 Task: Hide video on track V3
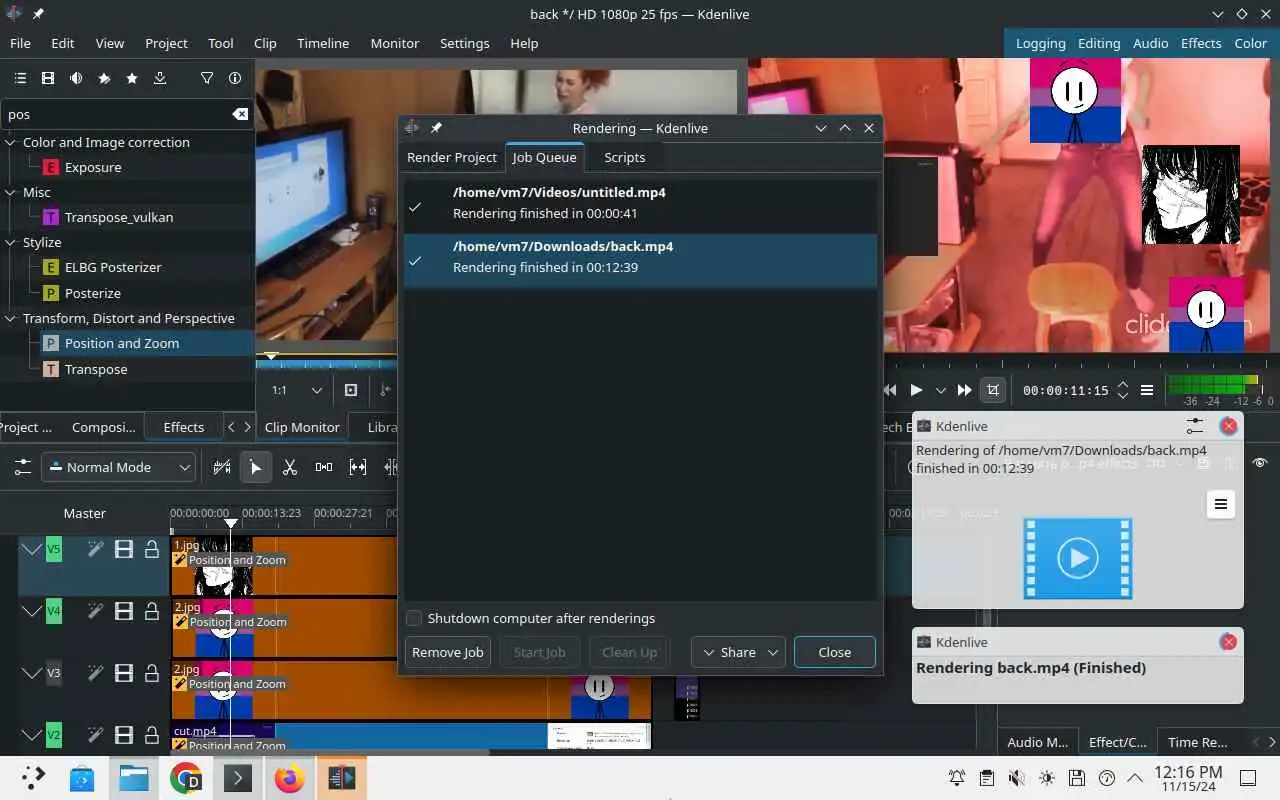(124, 673)
